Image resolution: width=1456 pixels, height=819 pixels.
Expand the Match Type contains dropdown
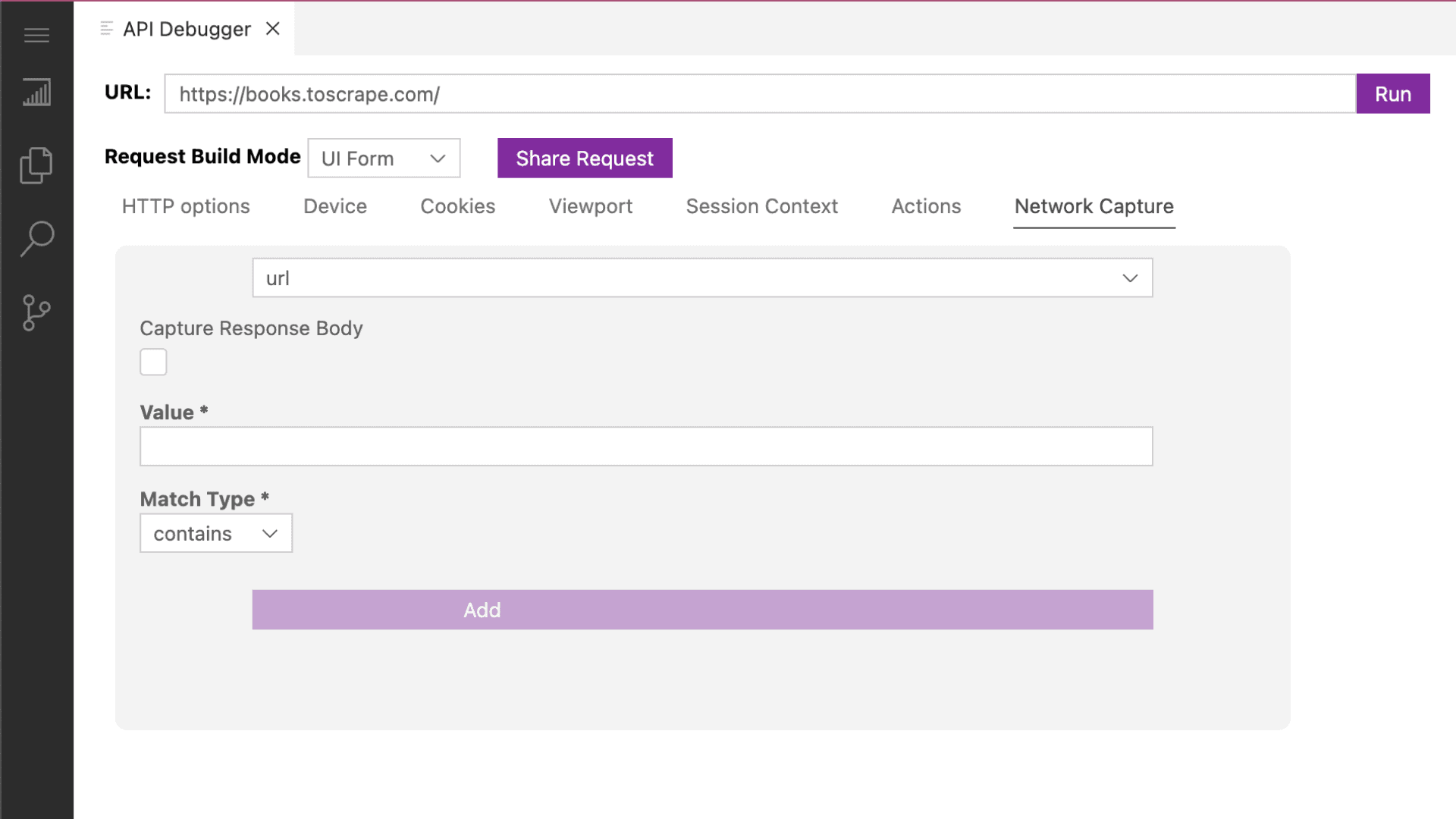coord(216,534)
